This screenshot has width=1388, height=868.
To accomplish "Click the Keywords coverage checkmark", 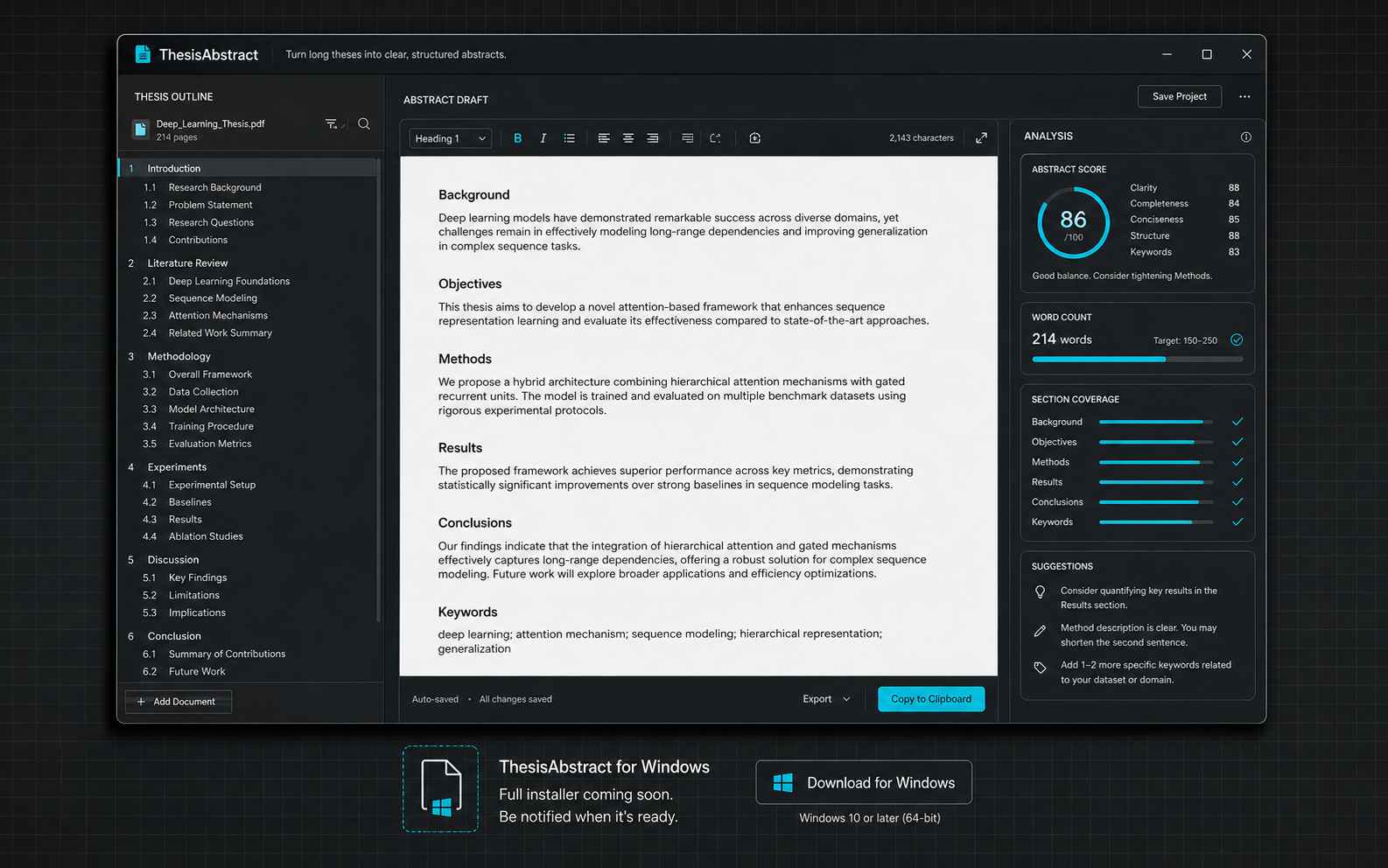I will (1237, 522).
